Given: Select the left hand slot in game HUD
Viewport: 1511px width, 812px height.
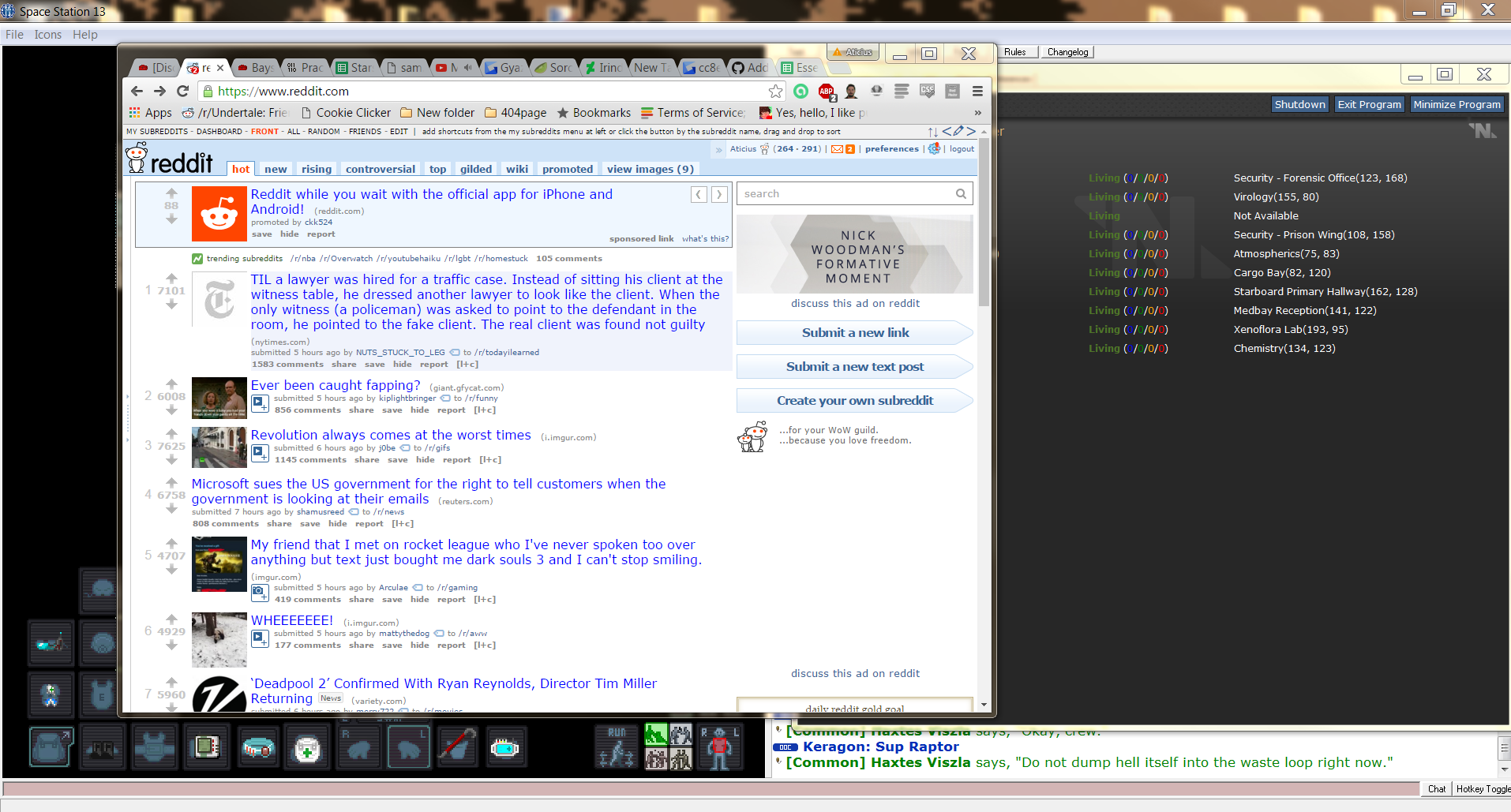Looking at the screenshot, I should click(408, 747).
